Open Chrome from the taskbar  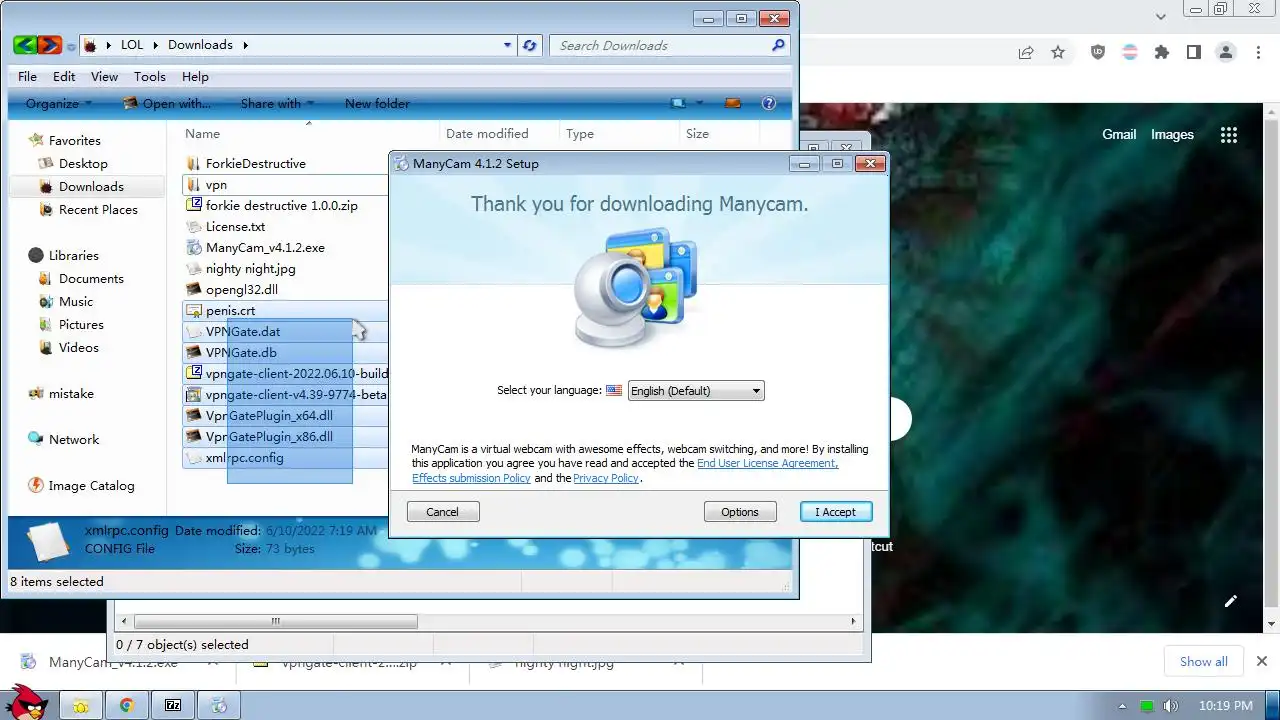pyautogui.click(x=127, y=705)
